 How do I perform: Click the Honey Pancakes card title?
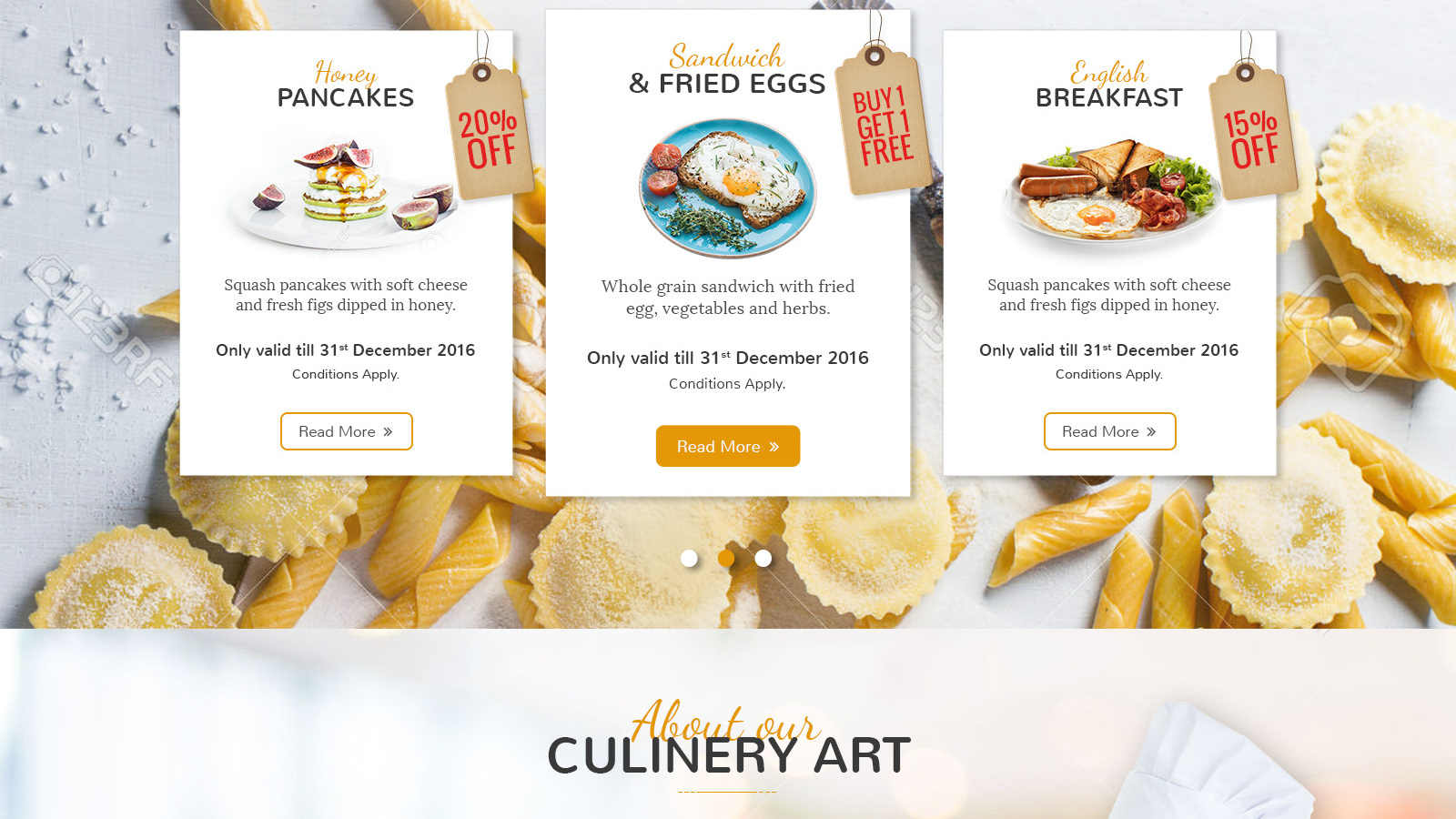pyautogui.click(x=346, y=86)
